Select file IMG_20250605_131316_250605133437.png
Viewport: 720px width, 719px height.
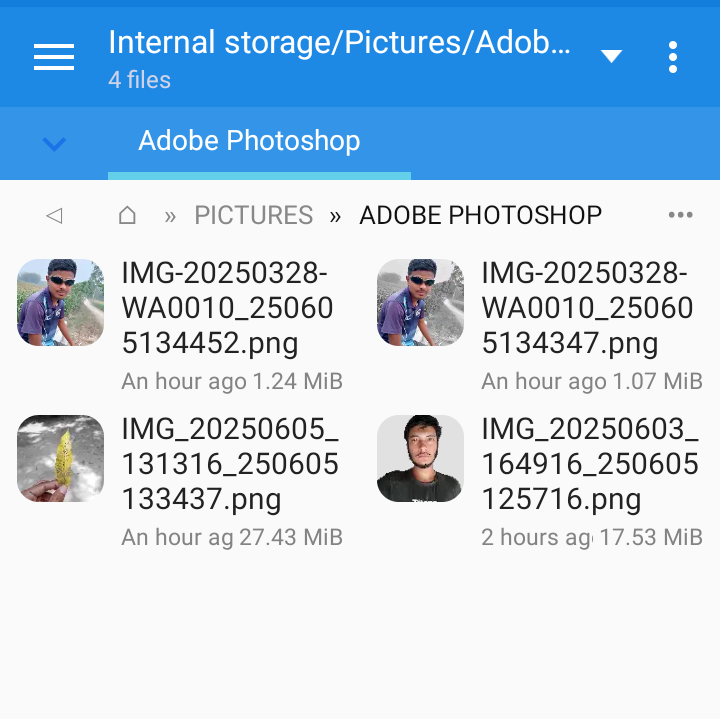(x=230, y=464)
